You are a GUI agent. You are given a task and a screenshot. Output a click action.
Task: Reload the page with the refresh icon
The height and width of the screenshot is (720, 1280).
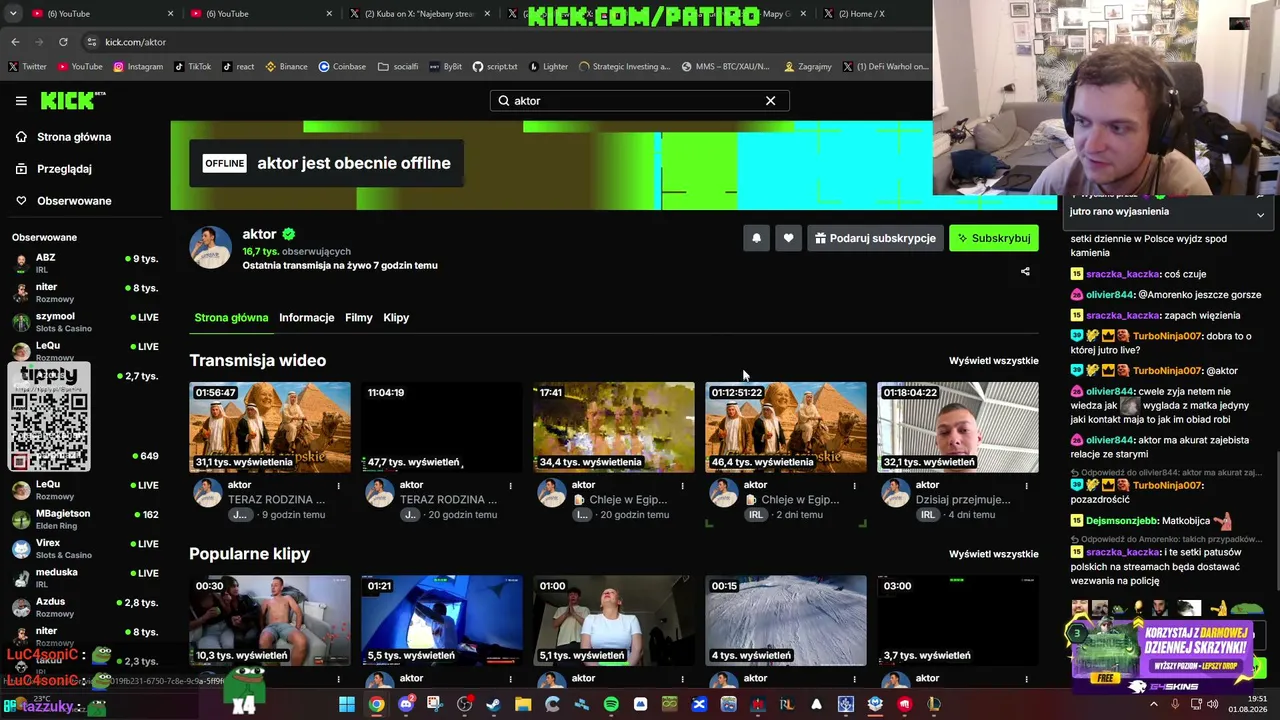(x=63, y=42)
